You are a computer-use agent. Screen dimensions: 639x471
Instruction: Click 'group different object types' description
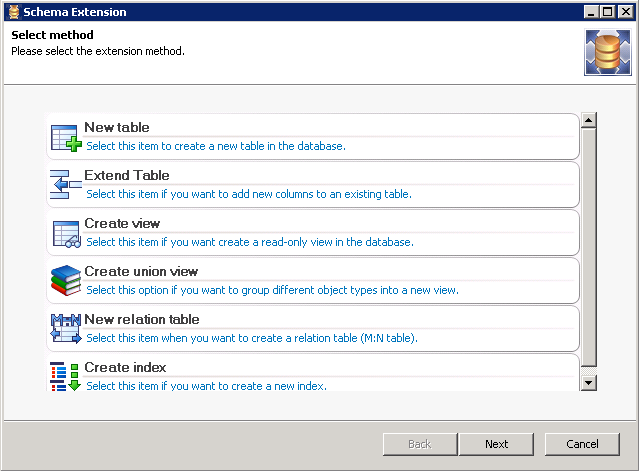[x=273, y=291]
